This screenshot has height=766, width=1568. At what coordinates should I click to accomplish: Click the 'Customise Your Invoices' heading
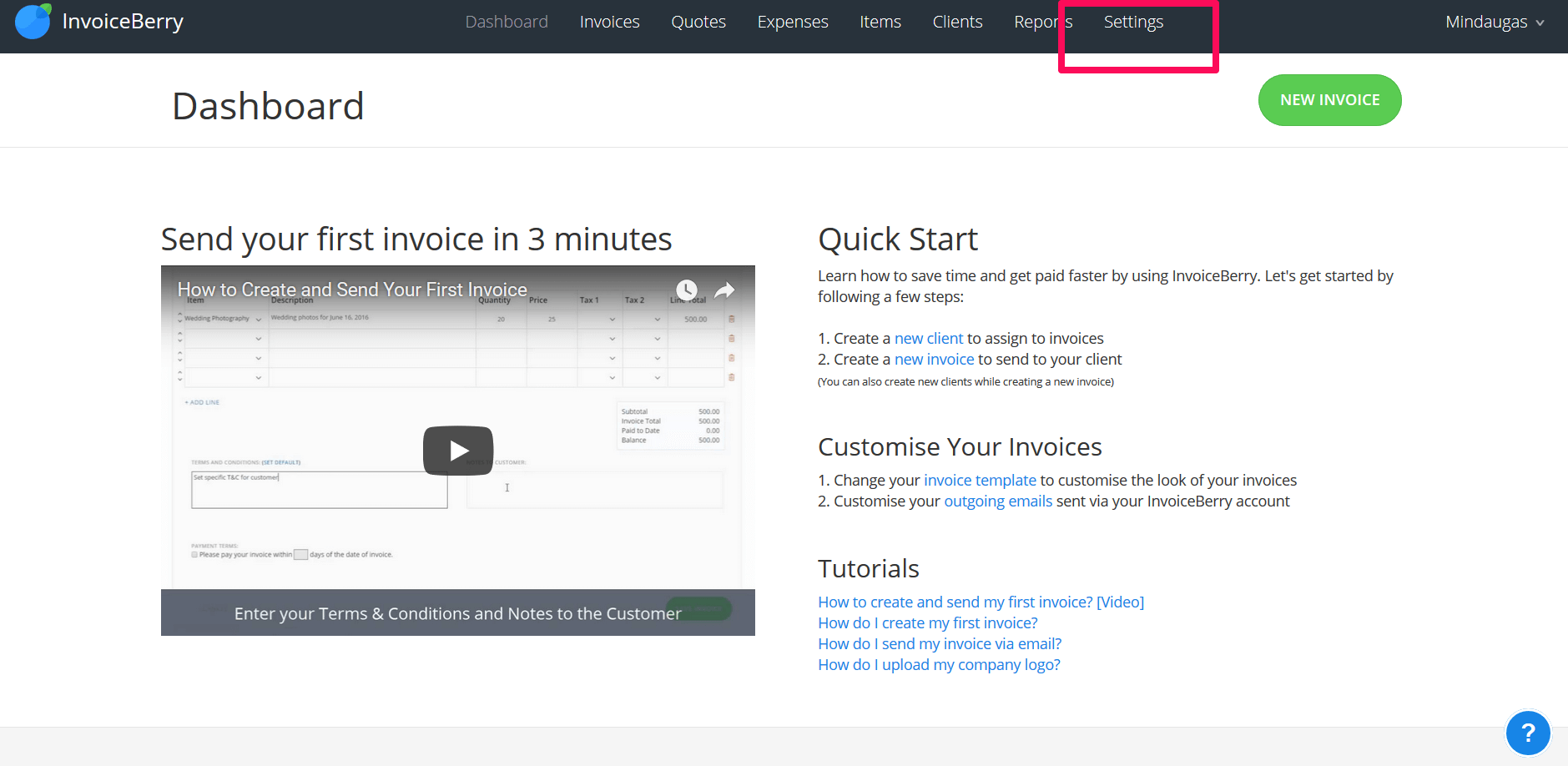tap(960, 447)
